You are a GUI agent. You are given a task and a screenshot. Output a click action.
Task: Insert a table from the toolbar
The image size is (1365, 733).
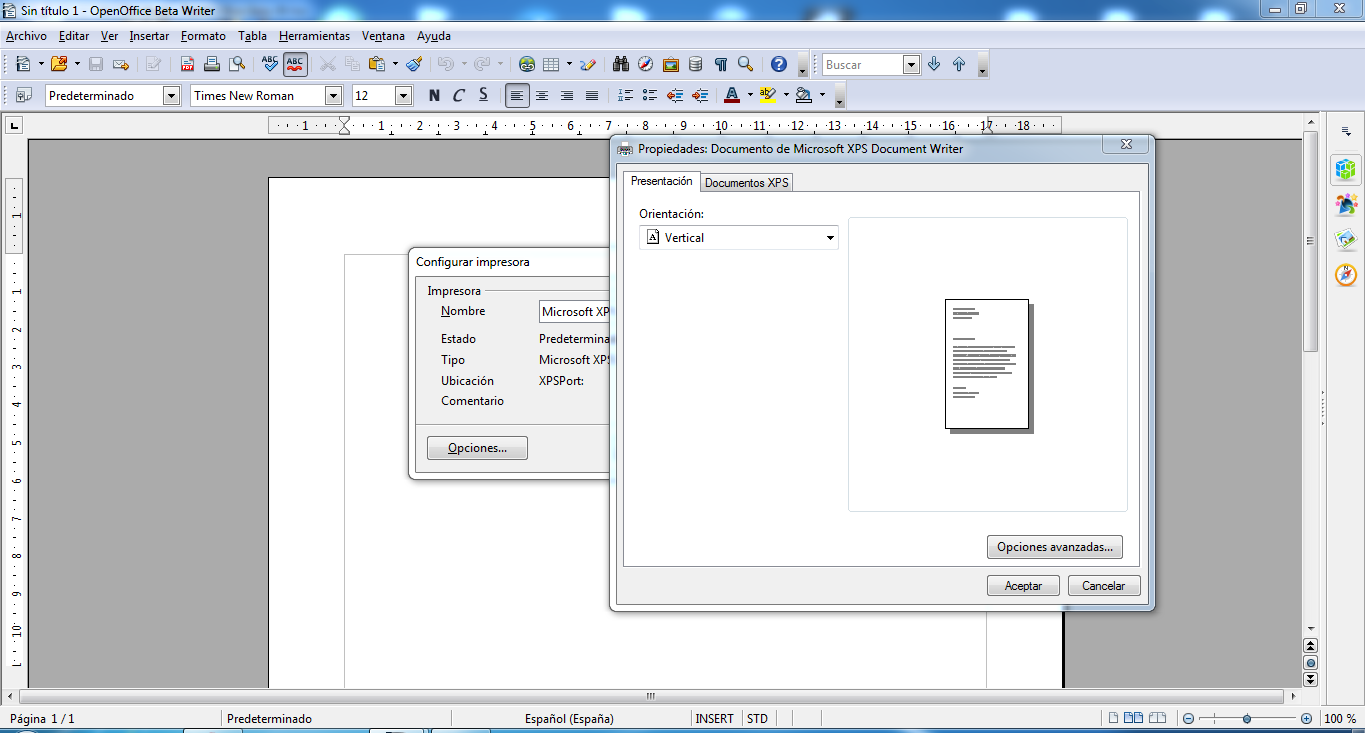[551, 63]
